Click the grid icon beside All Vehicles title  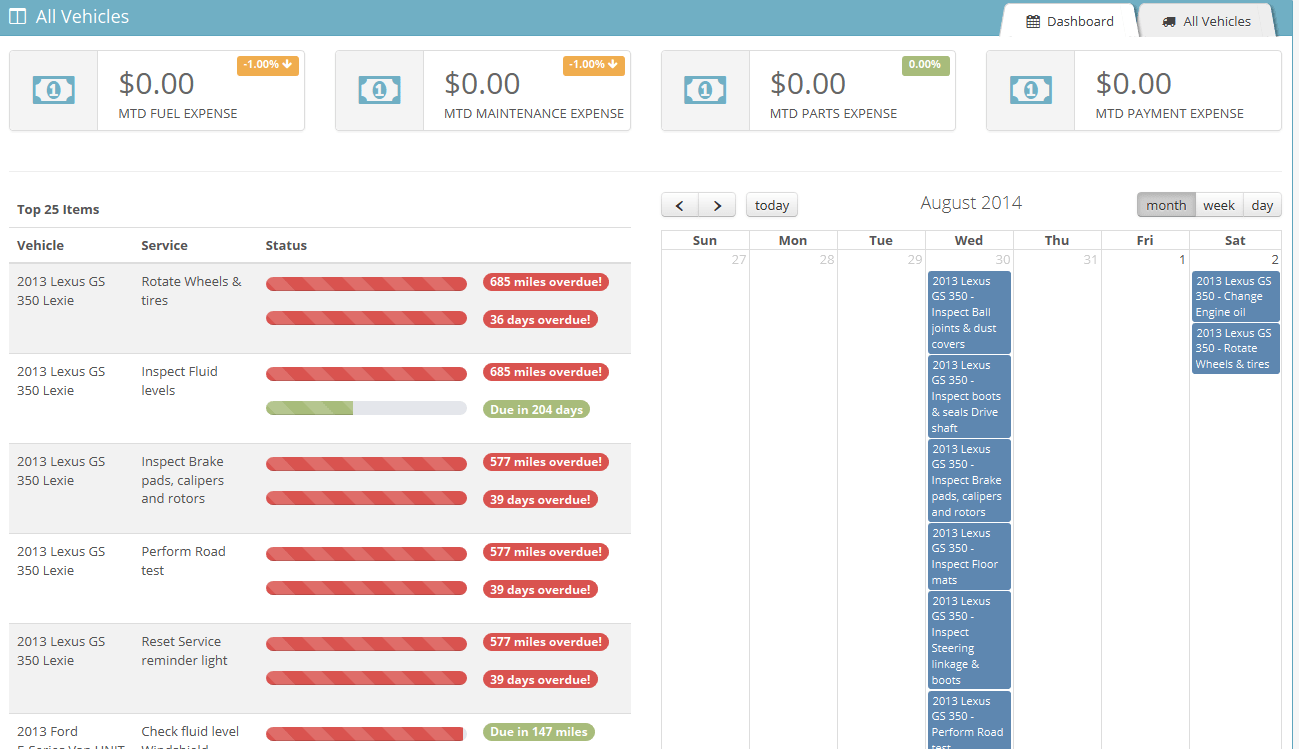point(17,16)
